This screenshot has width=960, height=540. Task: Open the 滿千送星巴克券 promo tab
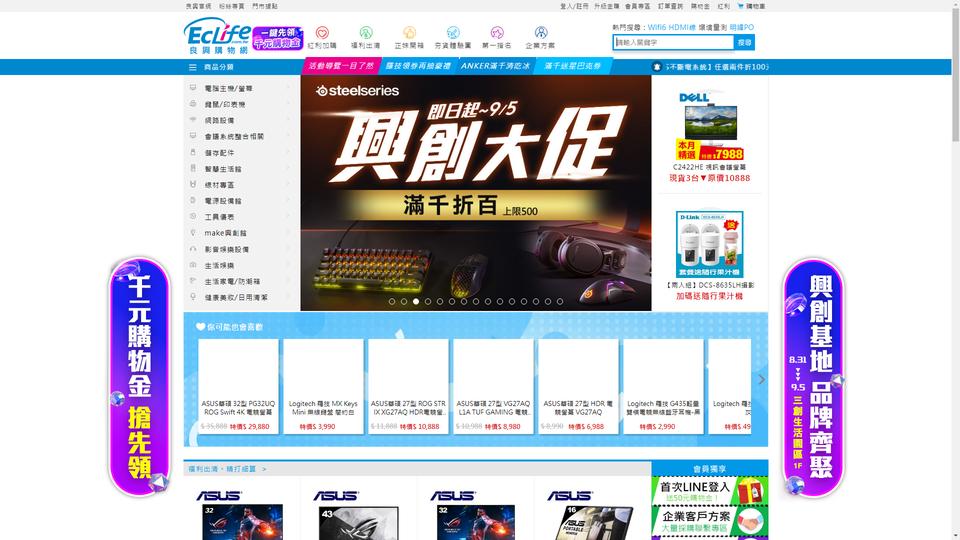point(572,66)
